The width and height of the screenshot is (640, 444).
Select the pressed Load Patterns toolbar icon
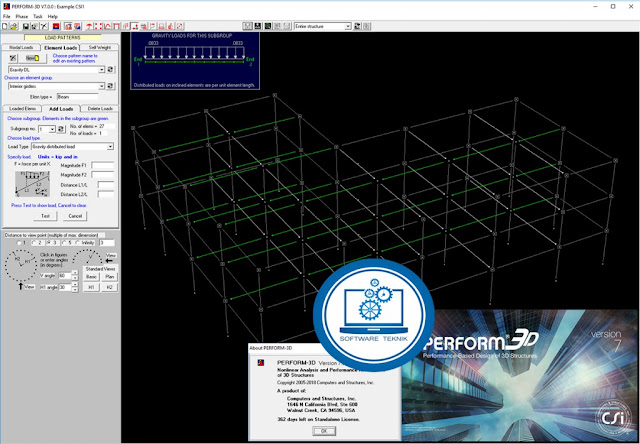tap(135, 26)
